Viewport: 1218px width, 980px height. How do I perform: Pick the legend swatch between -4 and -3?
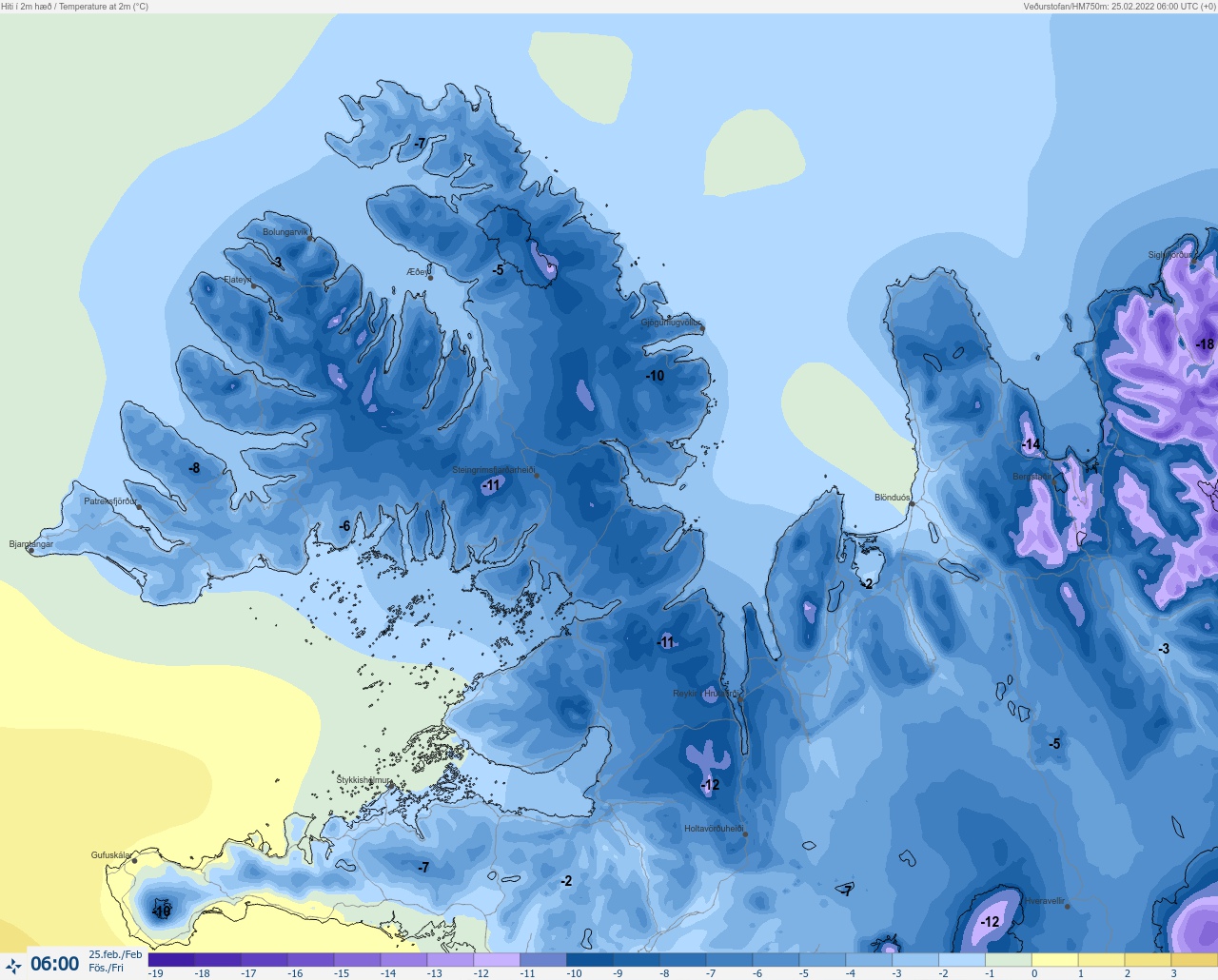click(869, 960)
